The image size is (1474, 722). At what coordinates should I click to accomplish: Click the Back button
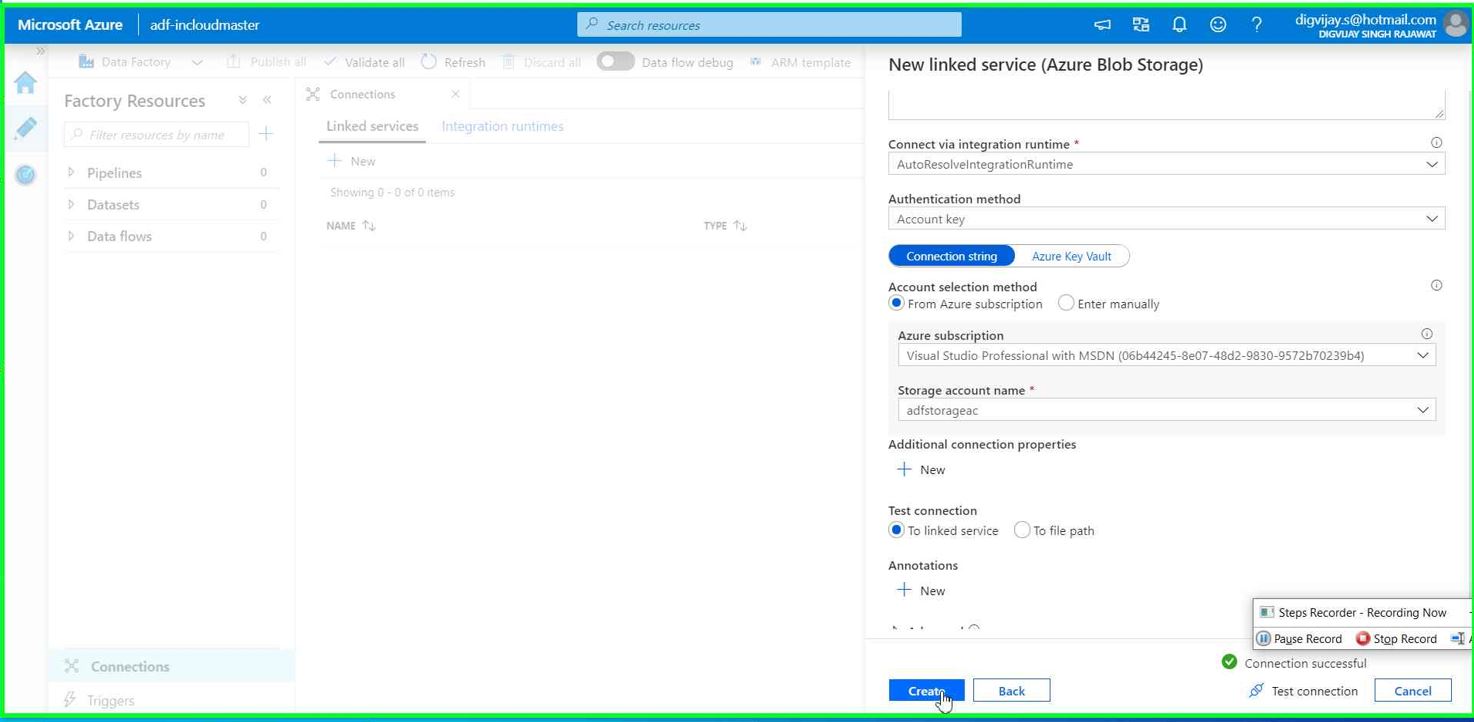[x=1011, y=691]
